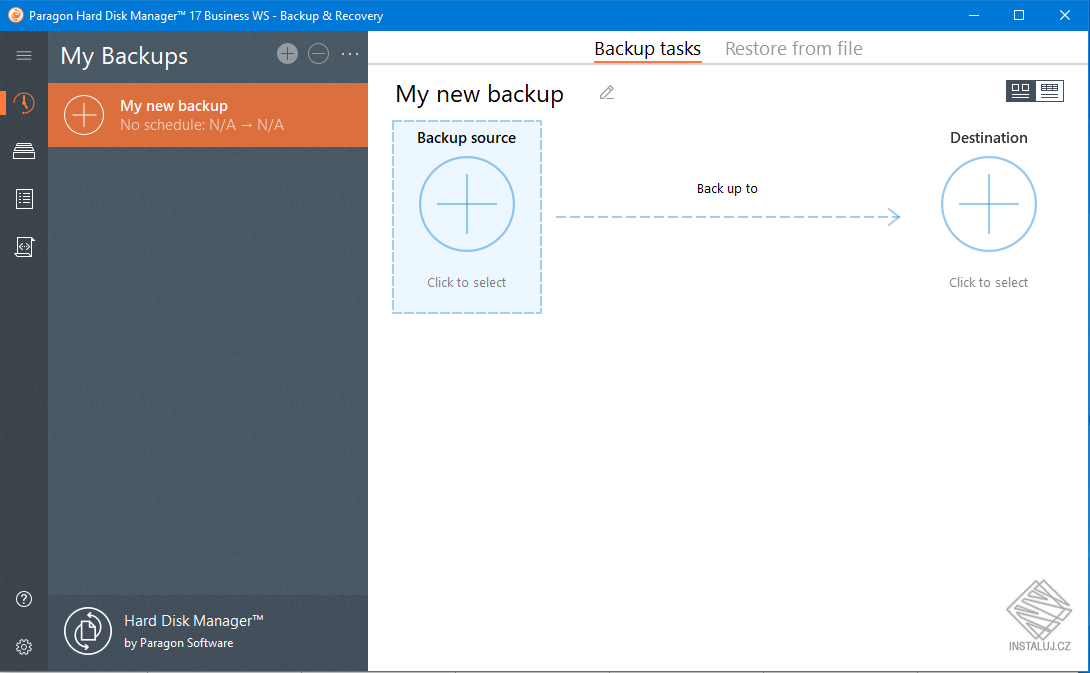Click plus circle icon on My new backup item

tap(84, 115)
